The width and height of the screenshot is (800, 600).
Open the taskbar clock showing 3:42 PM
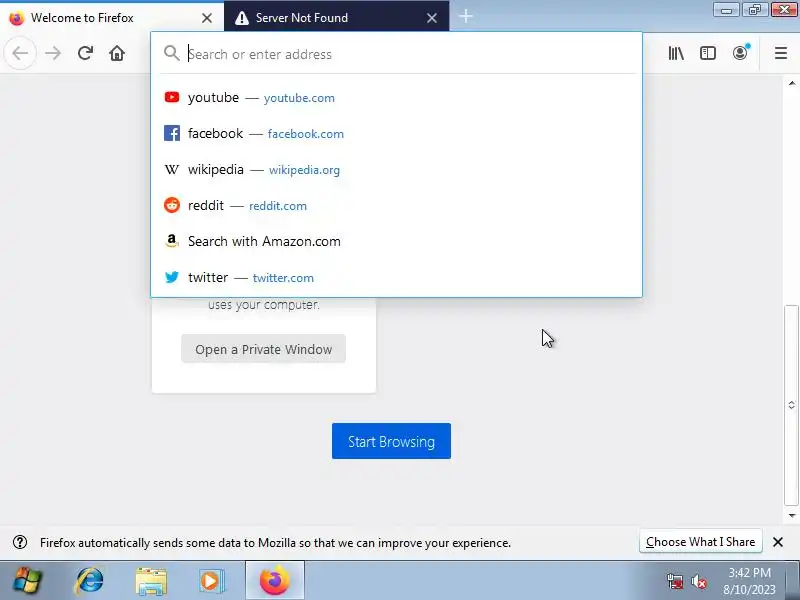[749, 581]
